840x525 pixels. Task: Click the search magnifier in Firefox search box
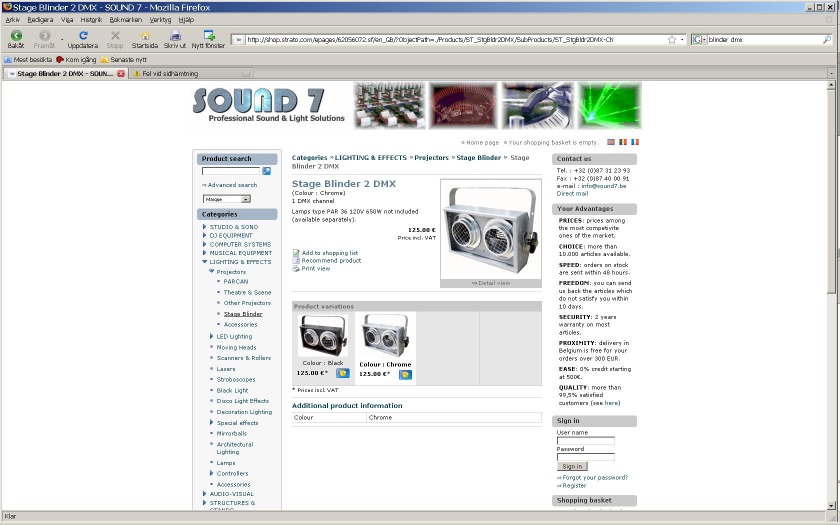[x=827, y=40]
